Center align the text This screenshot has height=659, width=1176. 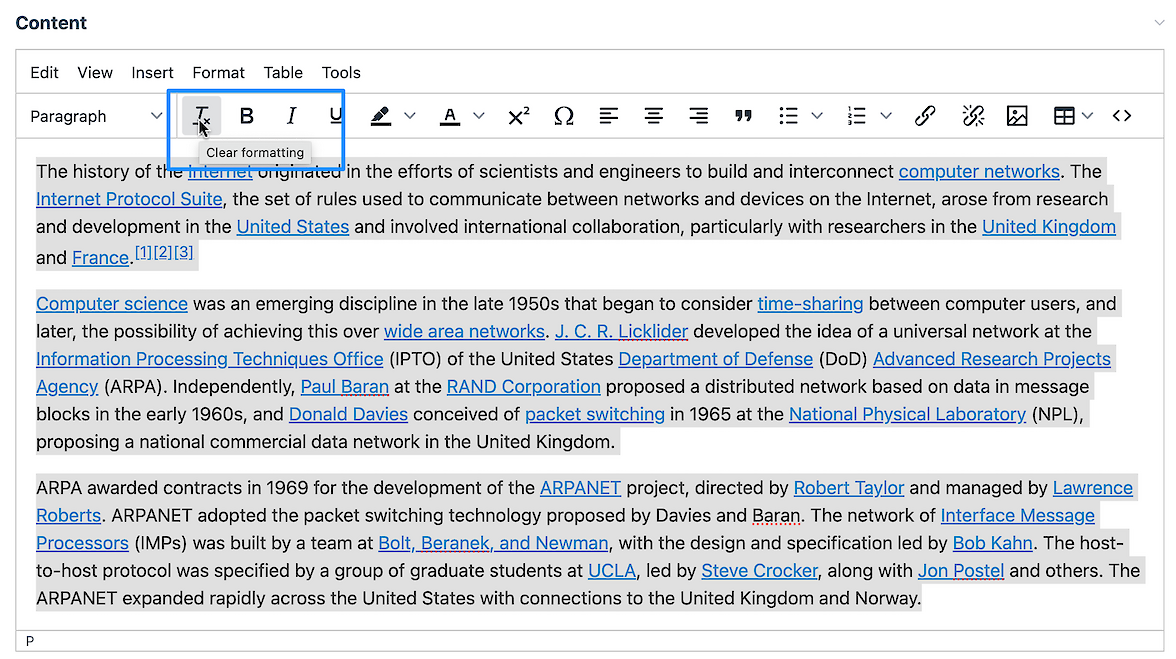click(653, 117)
